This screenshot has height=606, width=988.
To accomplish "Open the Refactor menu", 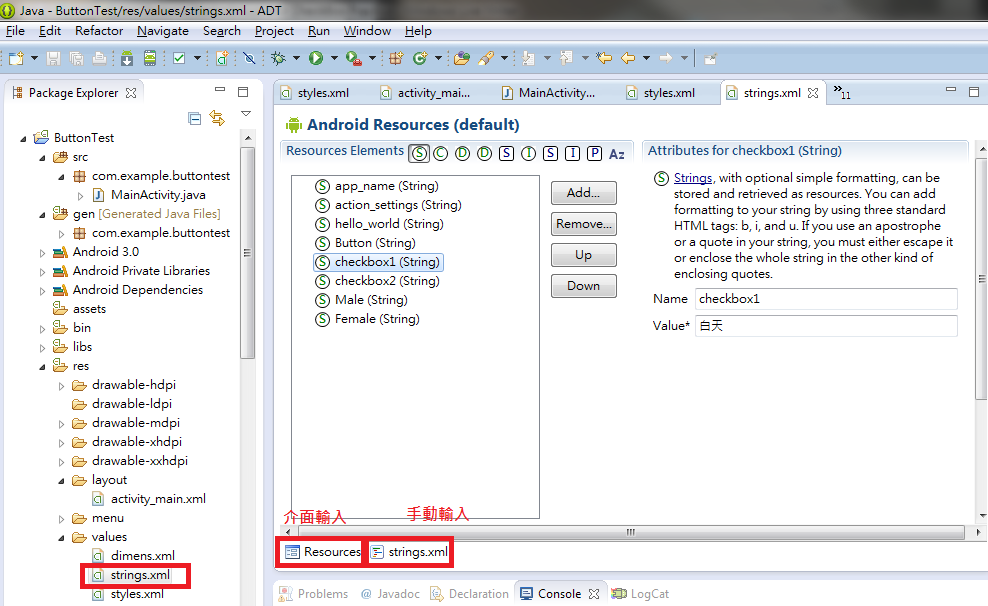I will [99, 31].
